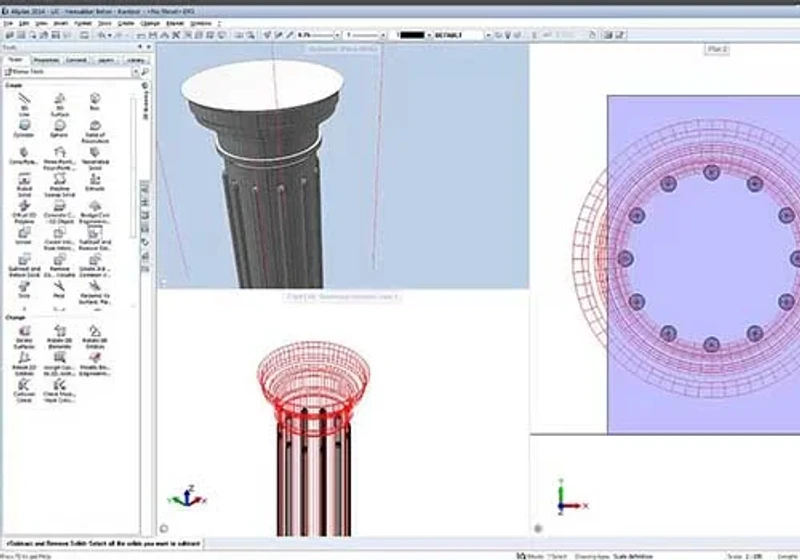Select the Slice tool
The width and height of the screenshot is (800, 560).
pos(24,289)
